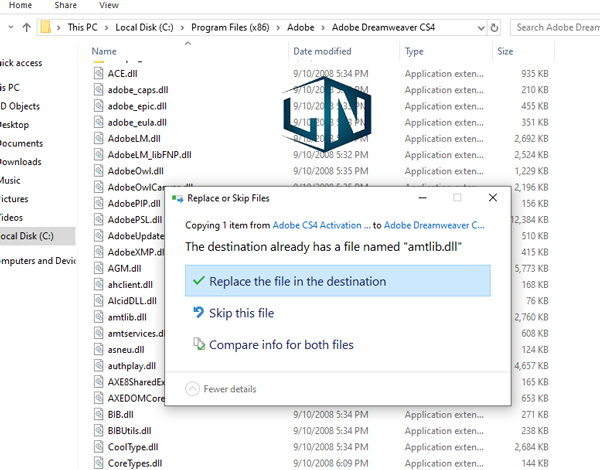Click the asneu.dll file icon
The height and width of the screenshot is (470, 600).
98,349
